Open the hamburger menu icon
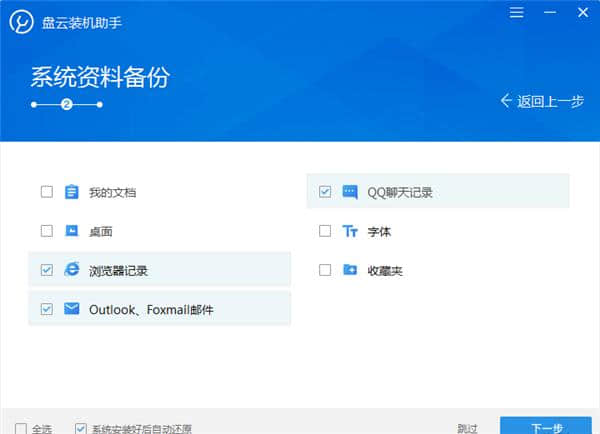The width and height of the screenshot is (600, 434). (516, 12)
